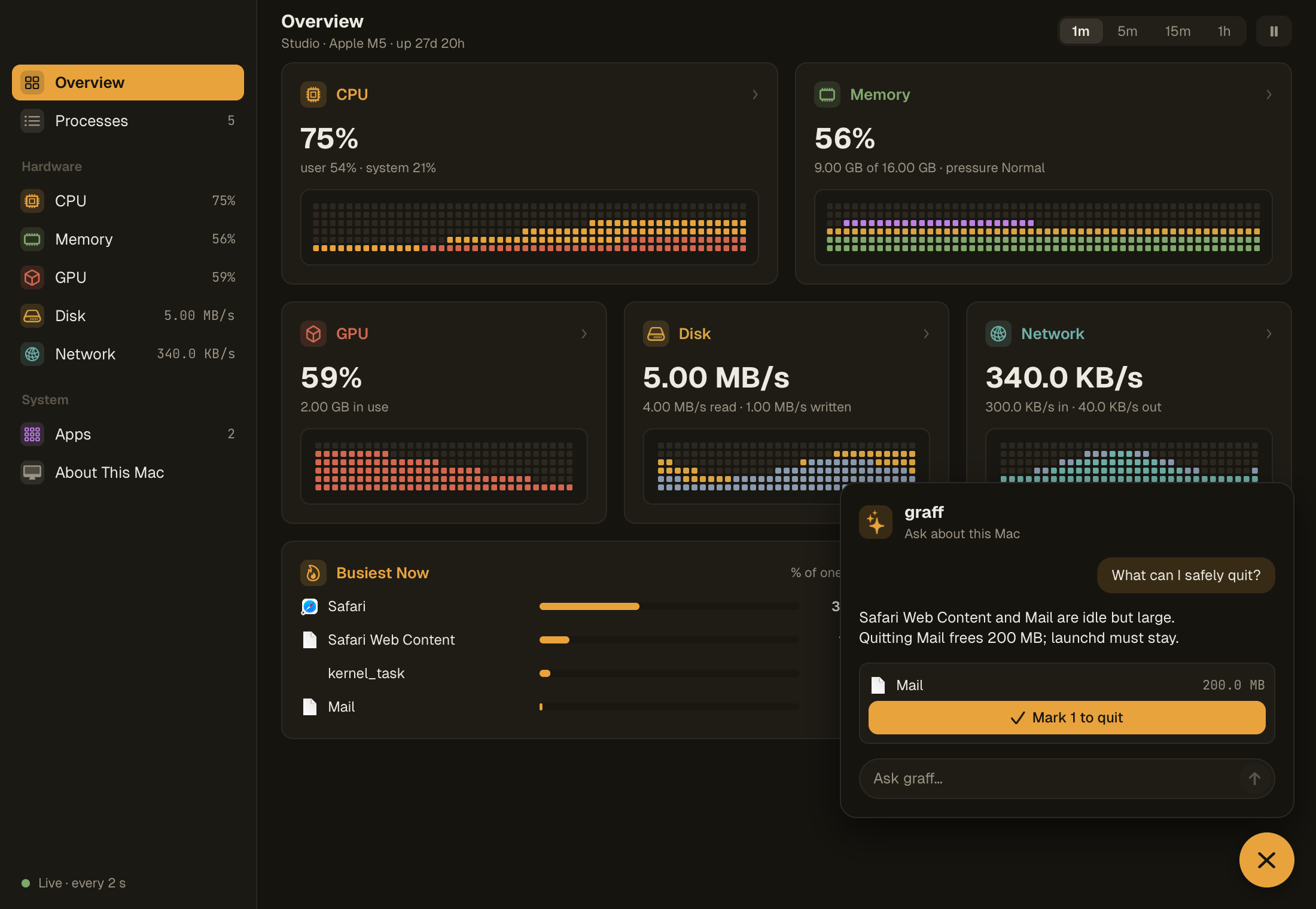The width and height of the screenshot is (1316, 909).
Task: Click the GPU card cube icon
Action: pyautogui.click(x=313, y=334)
